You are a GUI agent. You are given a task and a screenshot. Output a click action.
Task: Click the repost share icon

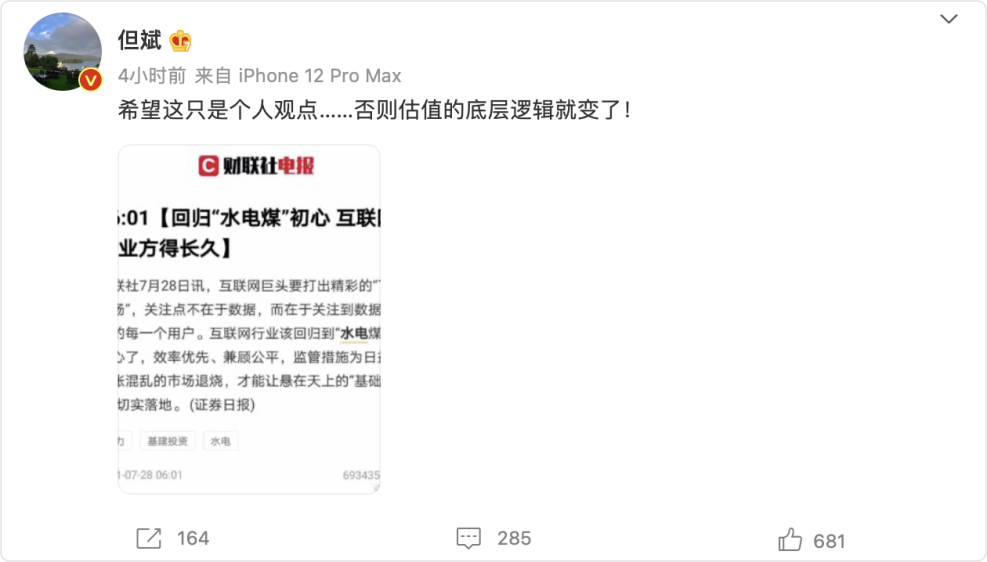[x=149, y=538]
